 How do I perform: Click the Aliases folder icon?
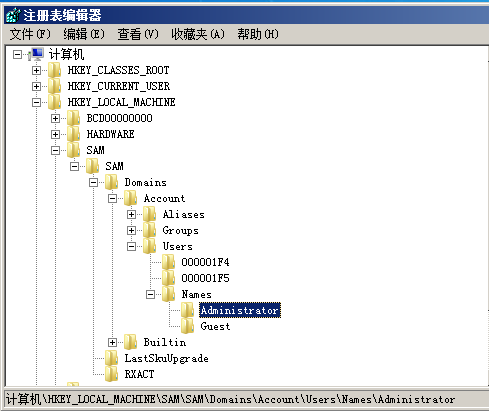pos(150,214)
